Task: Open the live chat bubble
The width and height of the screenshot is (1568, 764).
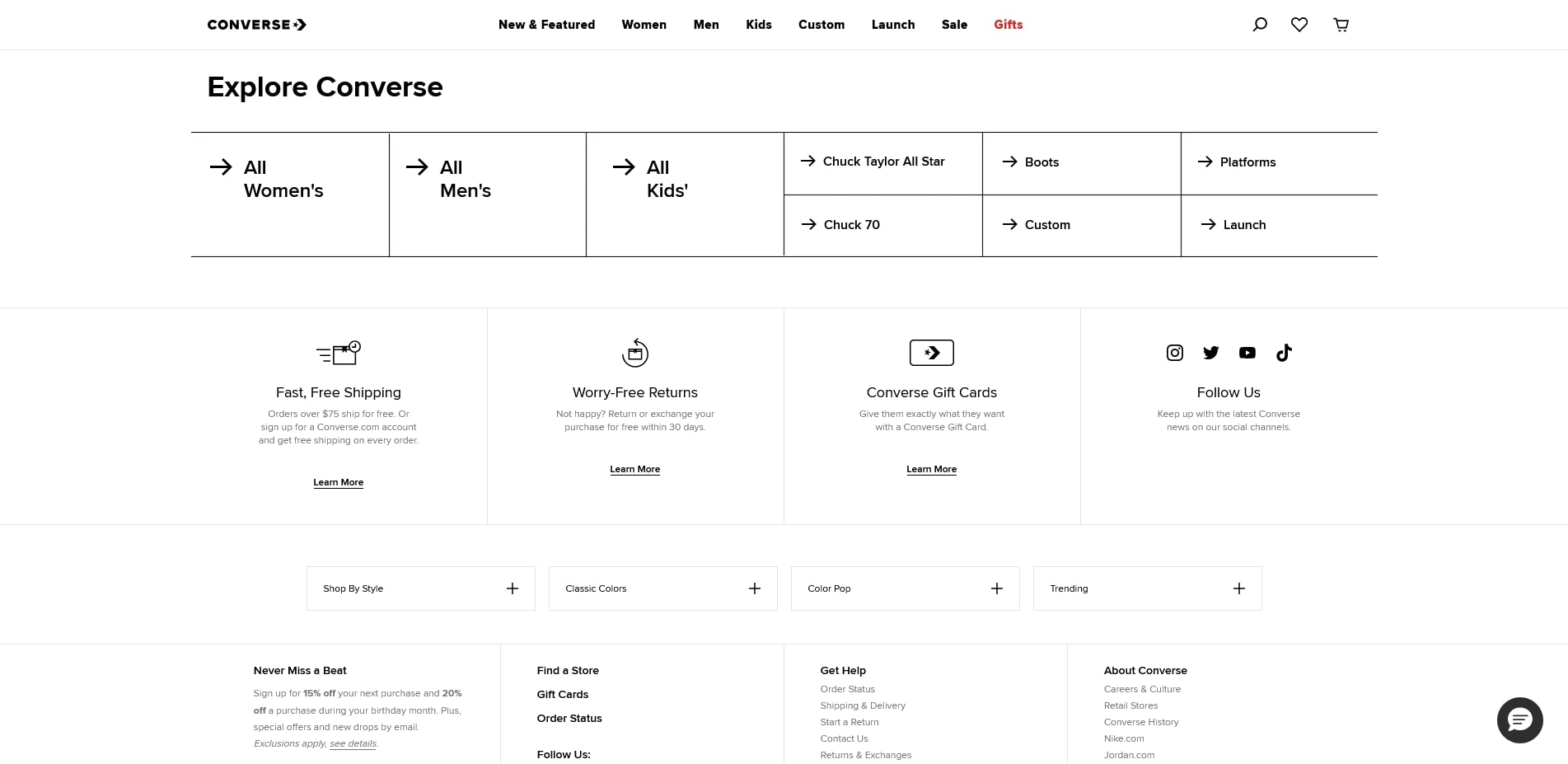Action: coord(1520,720)
